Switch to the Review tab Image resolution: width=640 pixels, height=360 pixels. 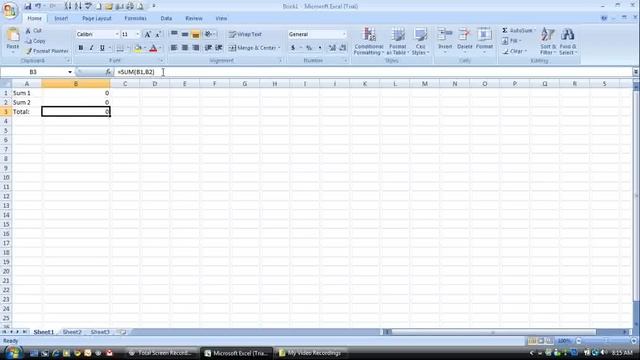194,18
